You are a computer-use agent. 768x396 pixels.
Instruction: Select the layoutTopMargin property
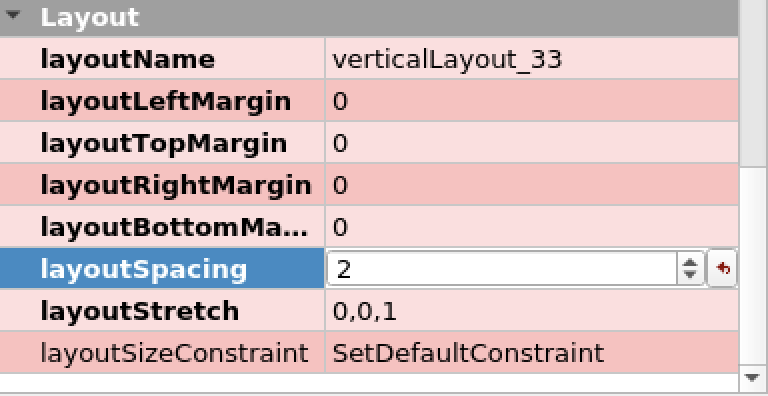click(x=162, y=143)
